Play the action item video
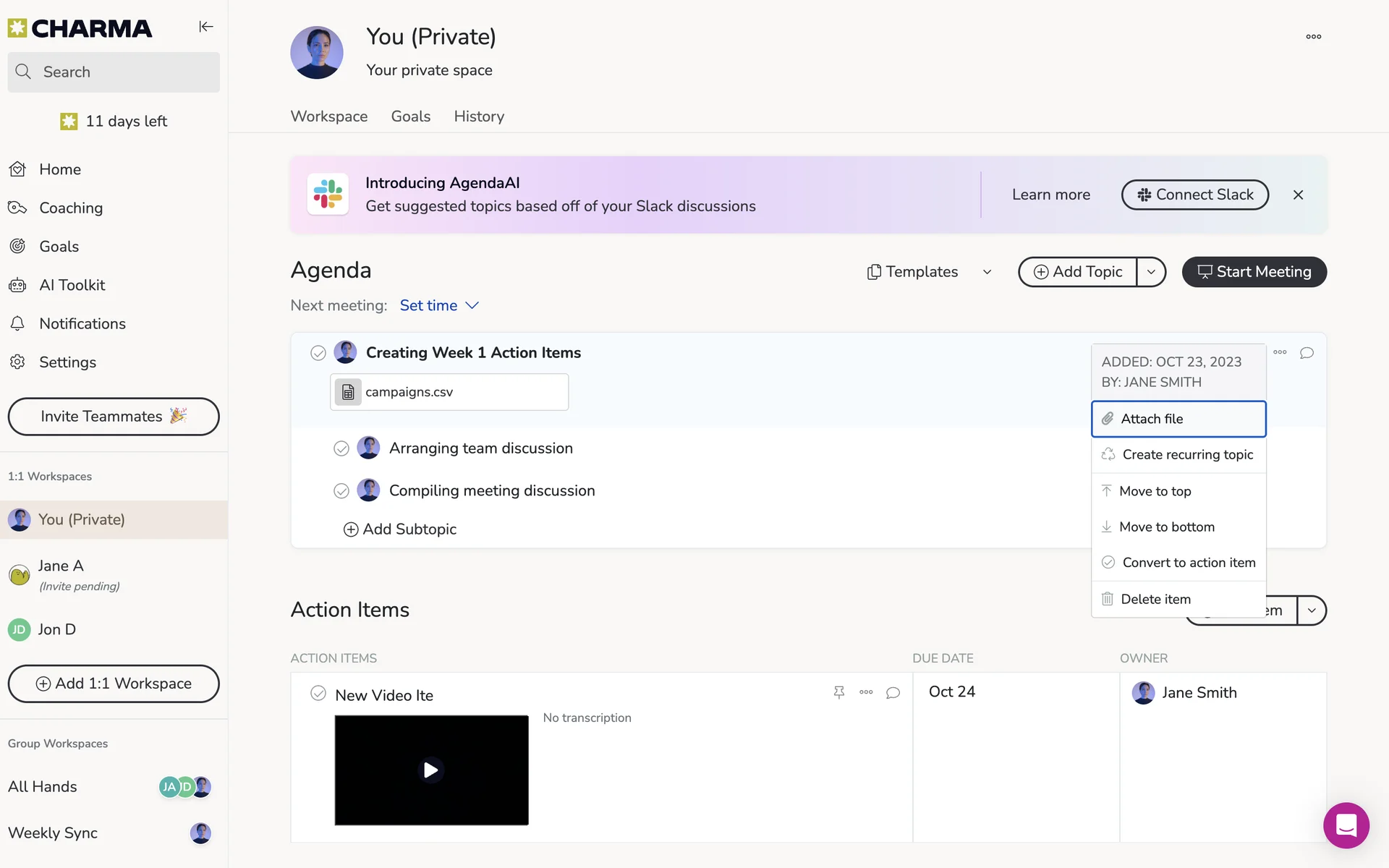1389x868 pixels. [431, 770]
